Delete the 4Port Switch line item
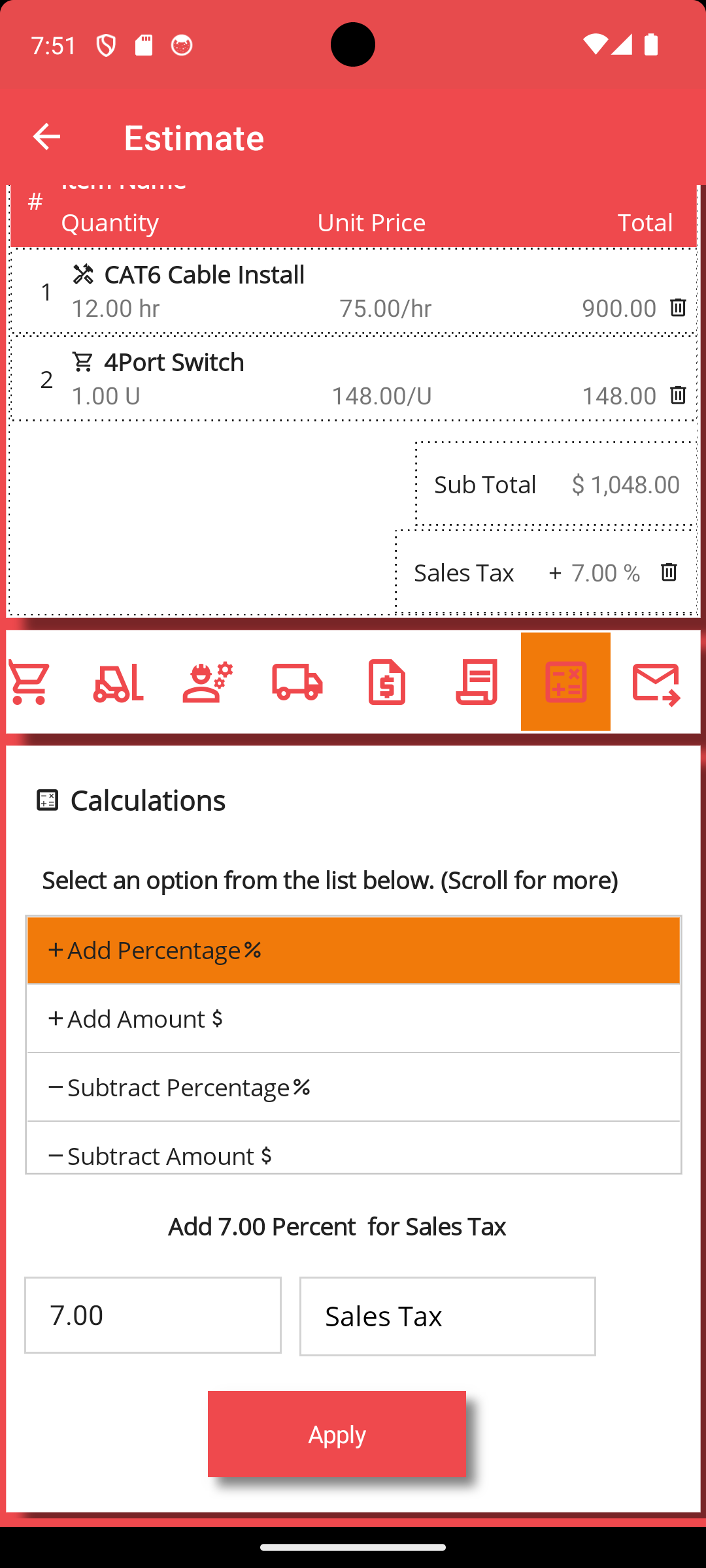Image resolution: width=706 pixels, height=1568 pixels. 678,395
